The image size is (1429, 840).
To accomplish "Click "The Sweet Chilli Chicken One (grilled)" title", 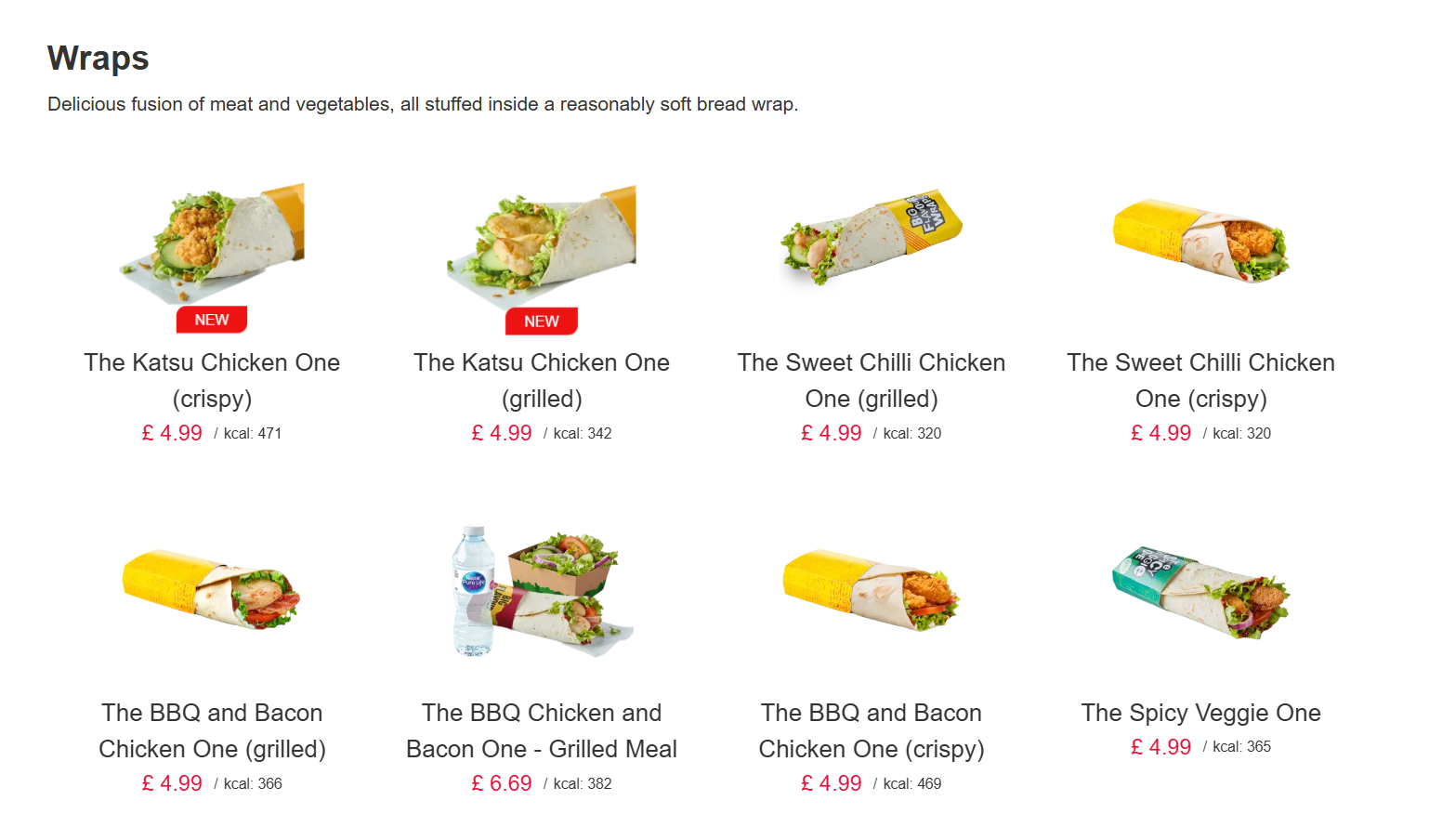I will pos(872,380).
